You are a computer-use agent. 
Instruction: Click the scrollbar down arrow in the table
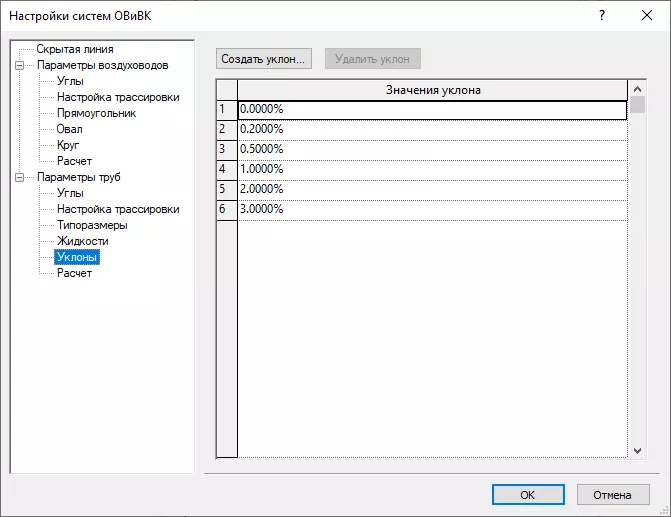pyautogui.click(x=637, y=451)
